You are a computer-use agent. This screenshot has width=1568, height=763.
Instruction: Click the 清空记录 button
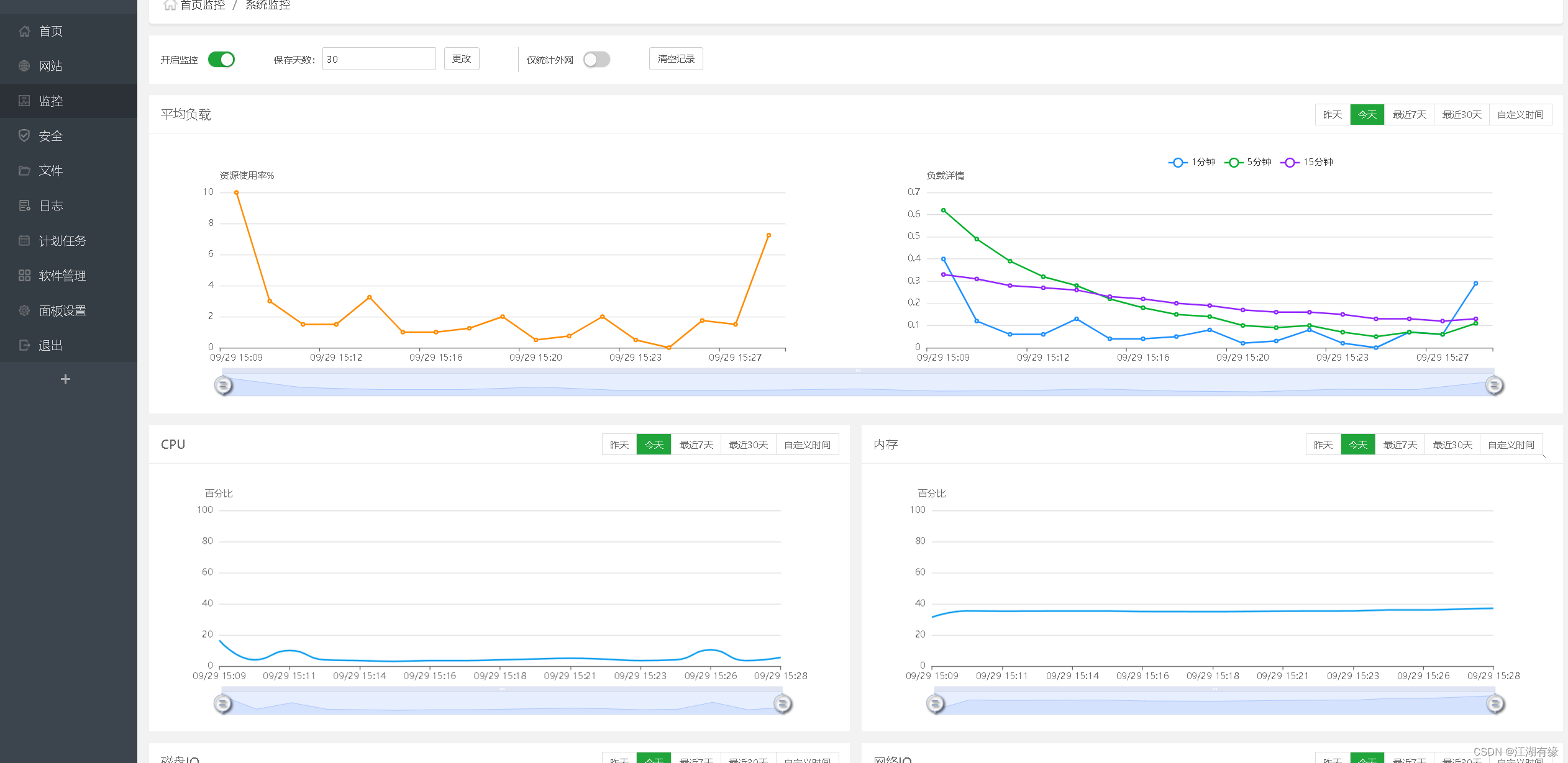(676, 59)
